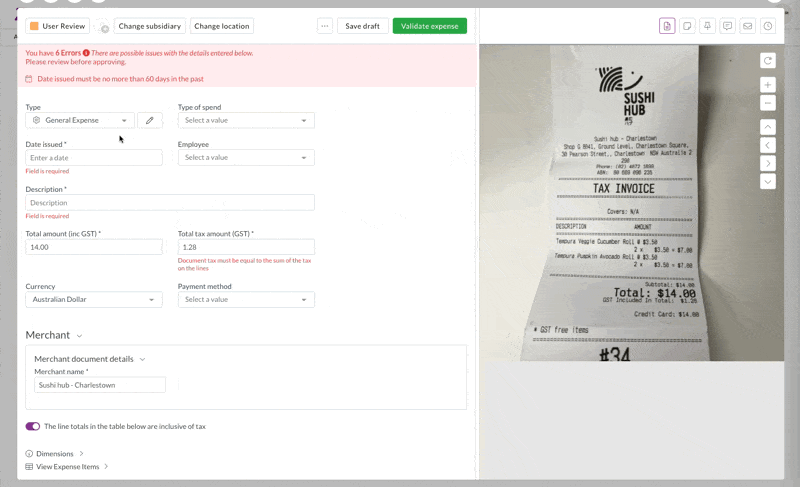Click the pencil edit icon beside Type
The width and height of the screenshot is (800, 487).
149,120
